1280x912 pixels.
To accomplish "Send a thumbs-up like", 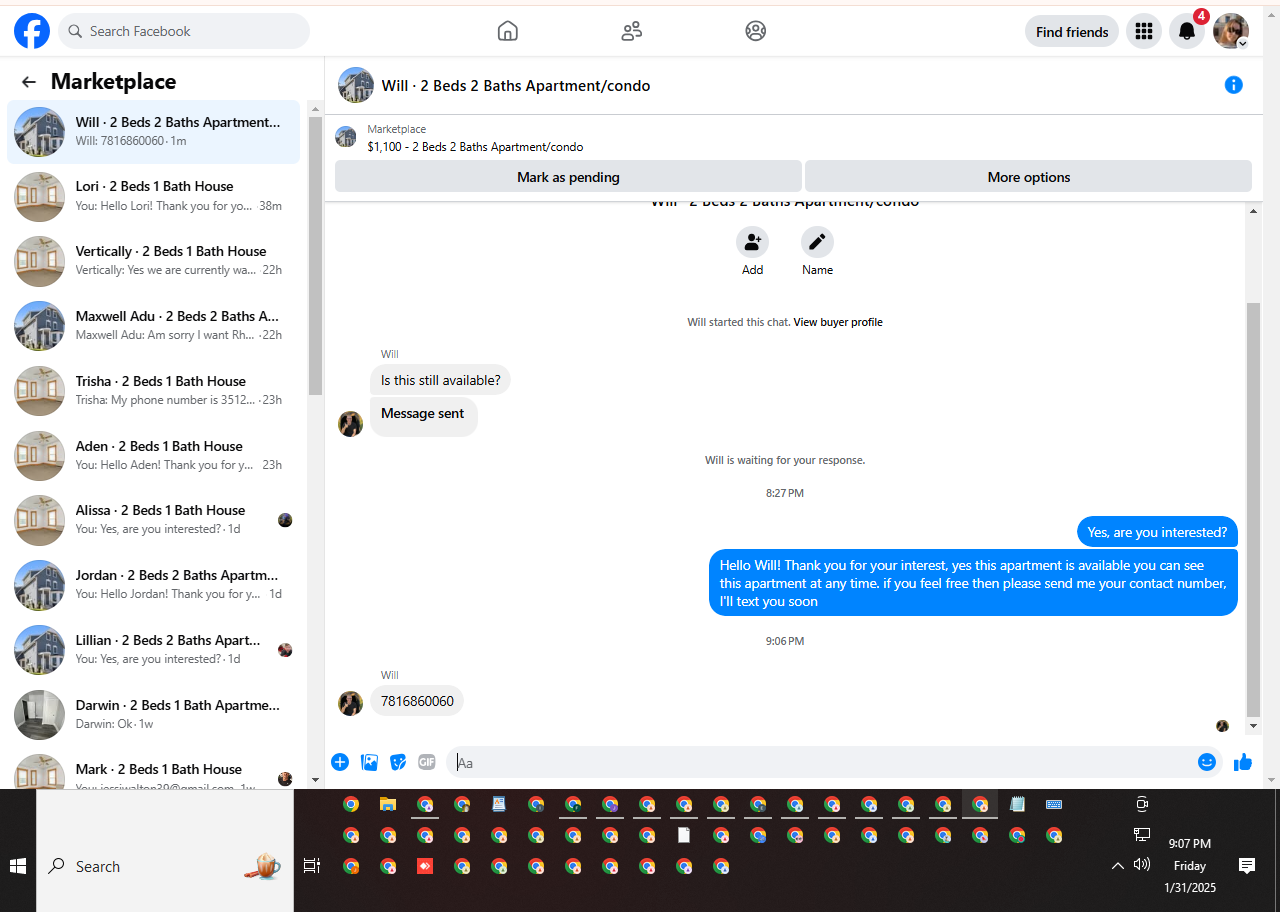I will (x=1243, y=762).
